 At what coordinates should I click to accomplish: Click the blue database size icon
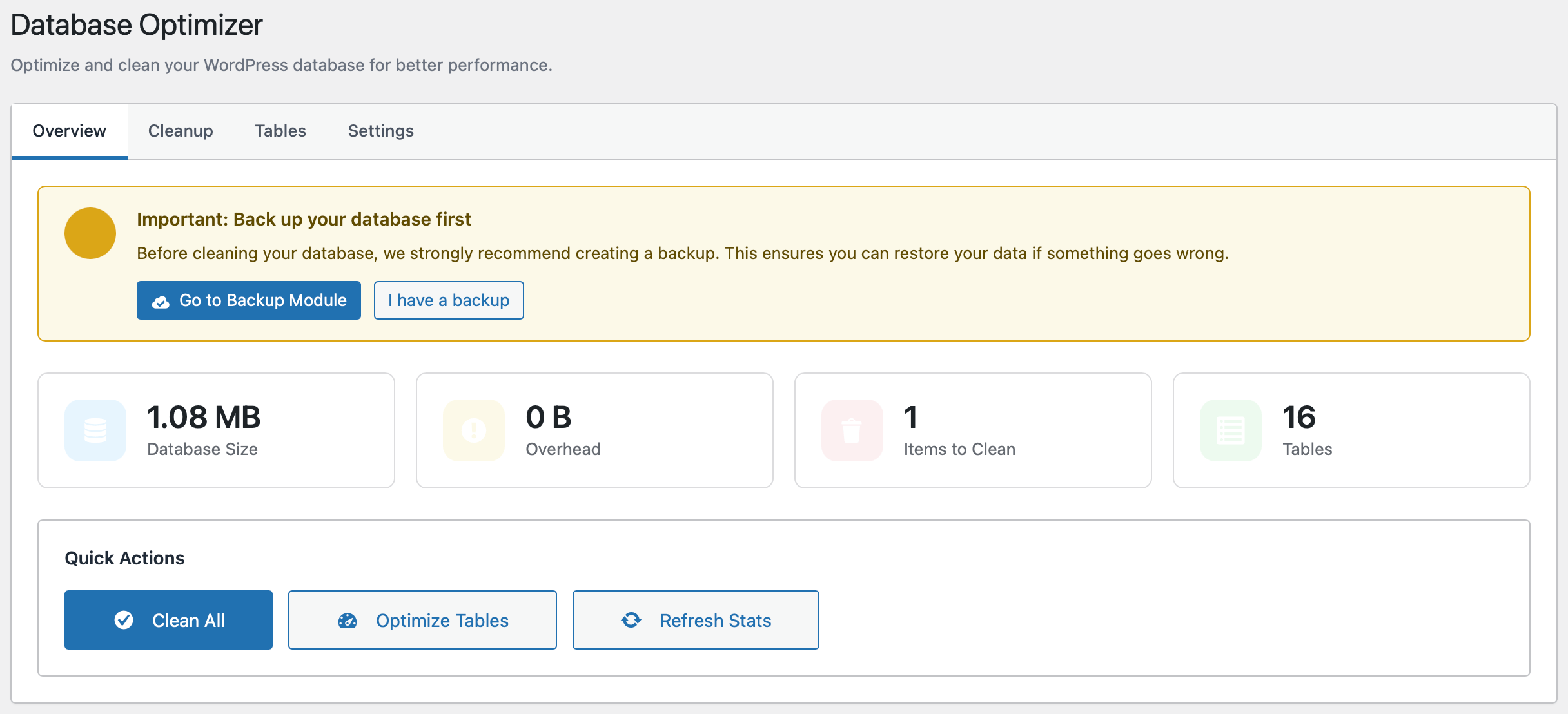pyautogui.click(x=95, y=430)
